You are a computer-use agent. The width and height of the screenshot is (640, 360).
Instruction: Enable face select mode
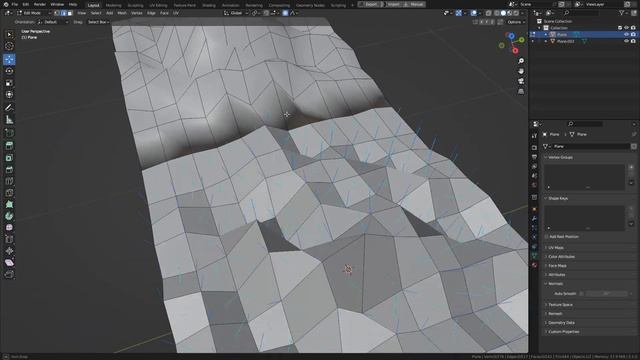point(70,13)
